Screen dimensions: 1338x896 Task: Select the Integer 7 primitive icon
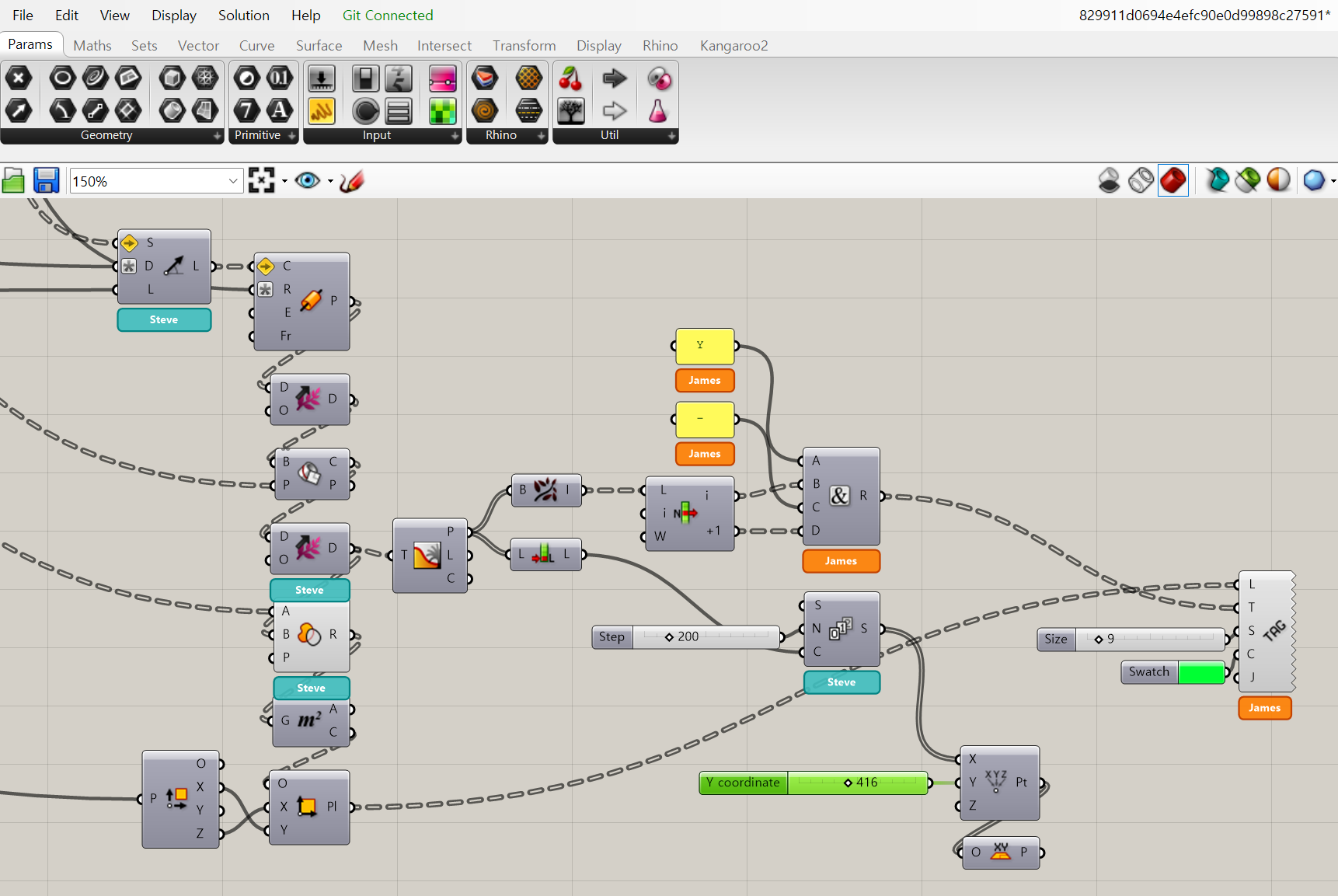click(x=247, y=110)
